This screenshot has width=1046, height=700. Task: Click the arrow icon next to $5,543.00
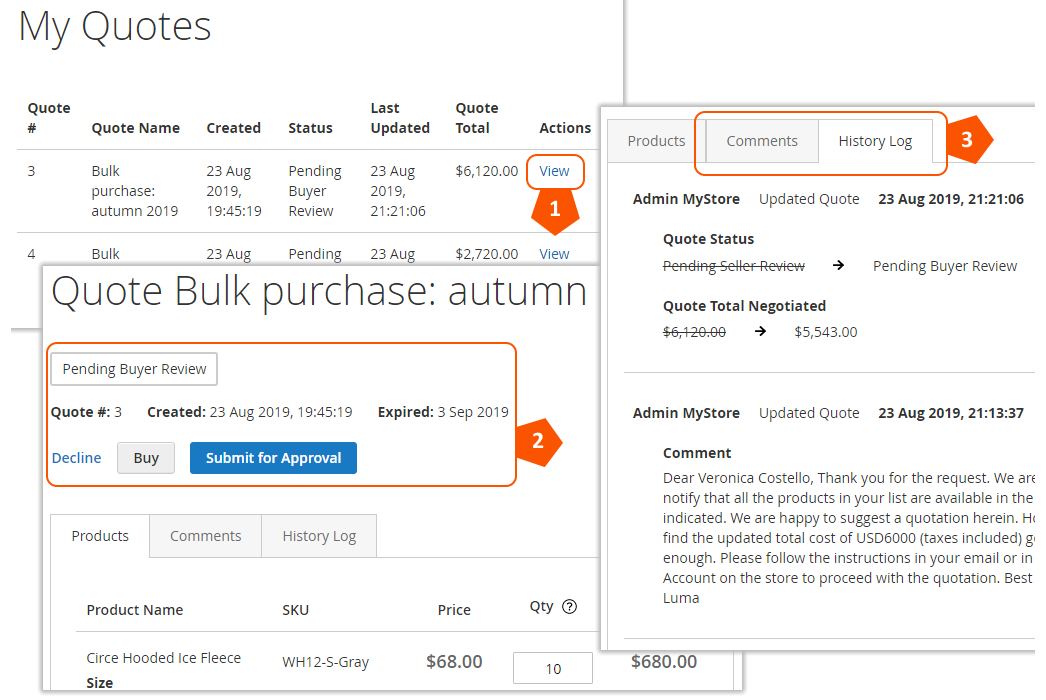(x=760, y=332)
